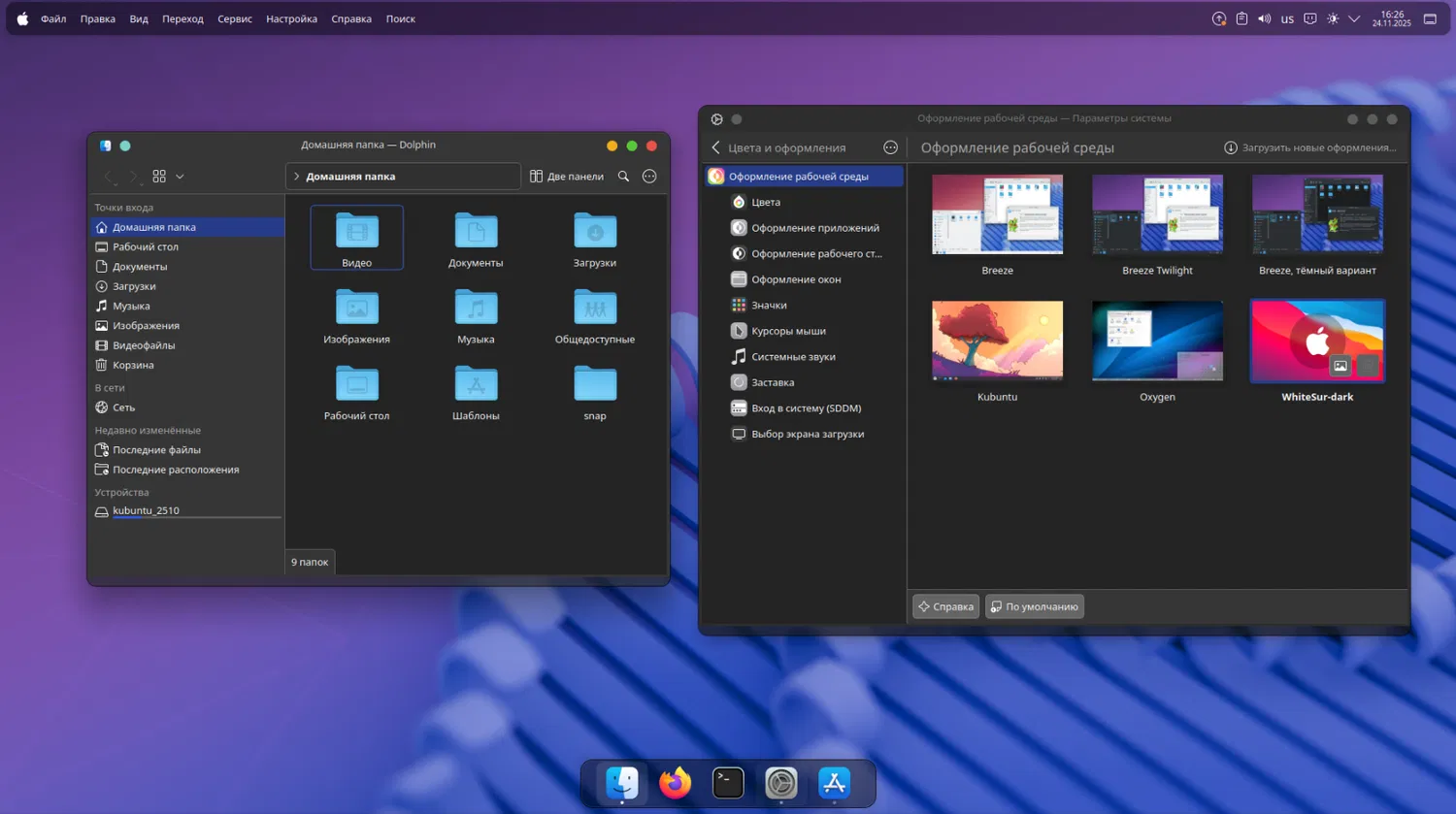Pin Dolphin window with the teal dot
1456x814 pixels.
click(x=125, y=146)
